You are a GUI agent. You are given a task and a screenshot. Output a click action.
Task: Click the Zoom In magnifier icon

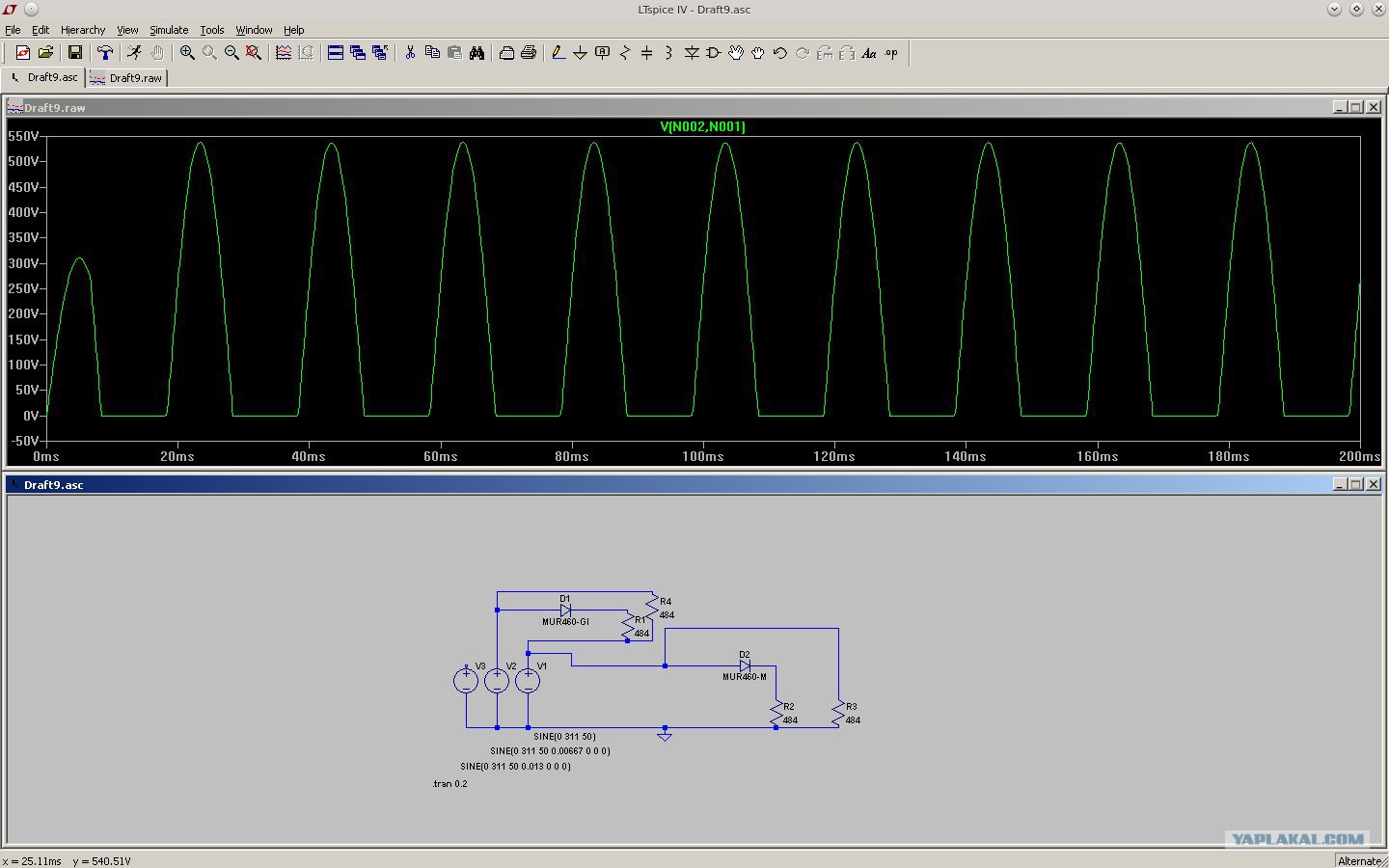(x=187, y=53)
